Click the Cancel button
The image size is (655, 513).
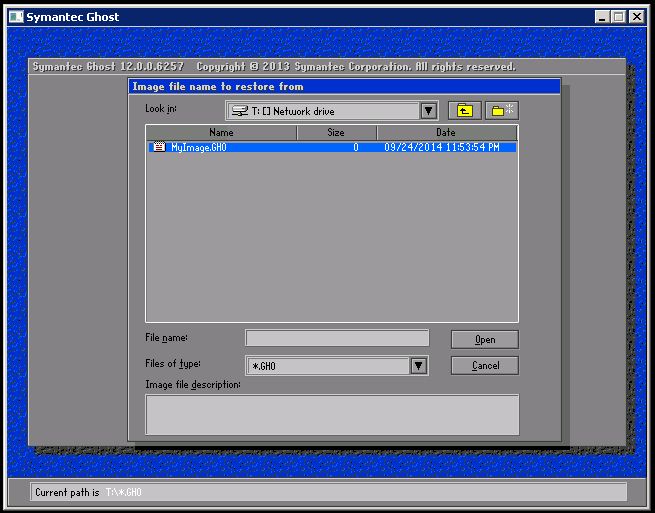click(485, 366)
